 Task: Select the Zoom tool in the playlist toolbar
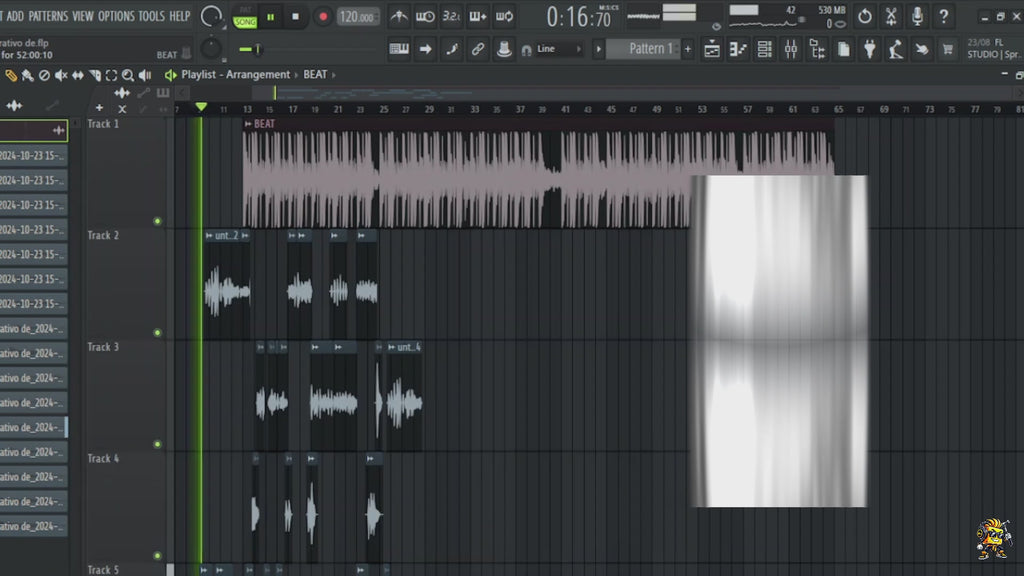click(x=129, y=75)
